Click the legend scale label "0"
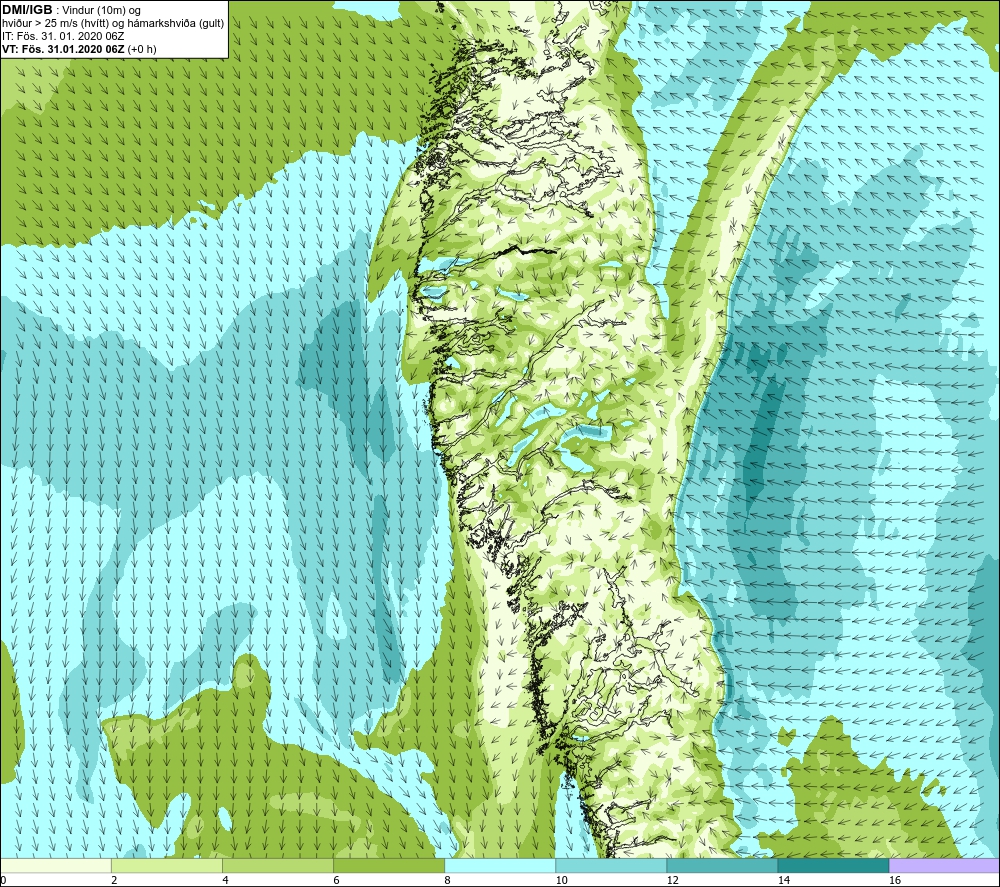Image resolution: width=1000 pixels, height=887 pixels. point(3,880)
